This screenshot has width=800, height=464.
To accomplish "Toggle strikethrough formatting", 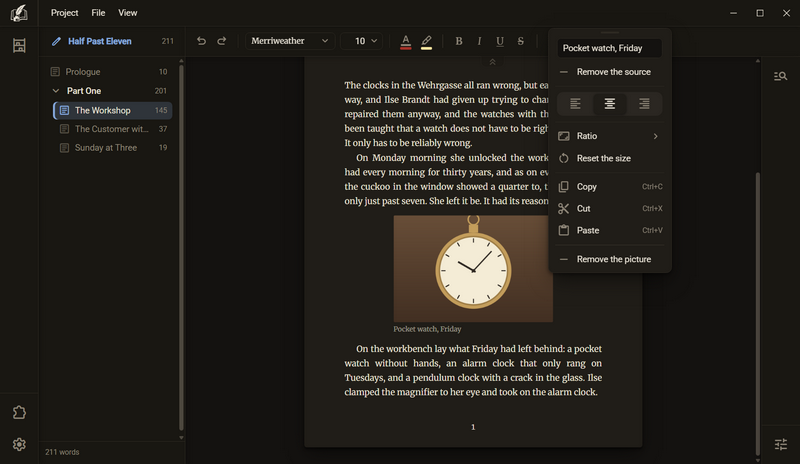I will tap(520, 41).
